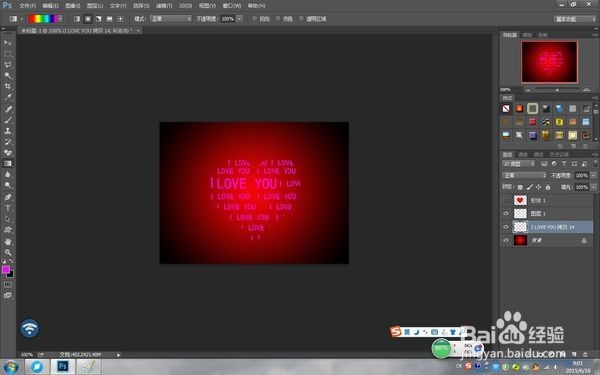The image size is (600, 375).
Task: Toggle Dither checkbox in options bar
Action: [278, 18]
